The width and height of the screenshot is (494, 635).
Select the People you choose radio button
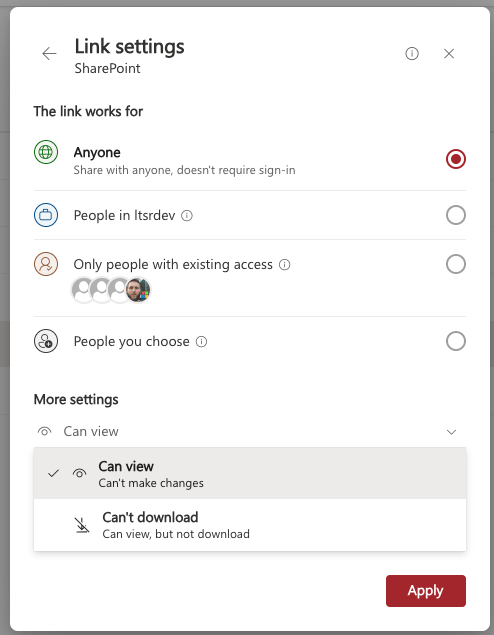click(456, 341)
